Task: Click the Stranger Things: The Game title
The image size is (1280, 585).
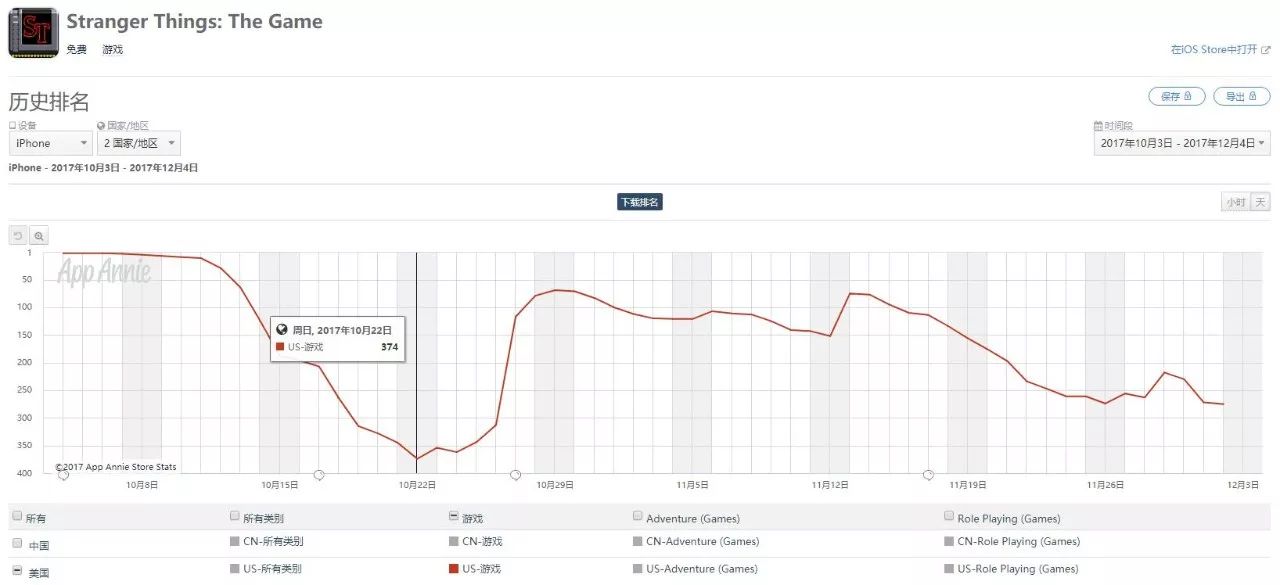Action: (x=195, y=21)
